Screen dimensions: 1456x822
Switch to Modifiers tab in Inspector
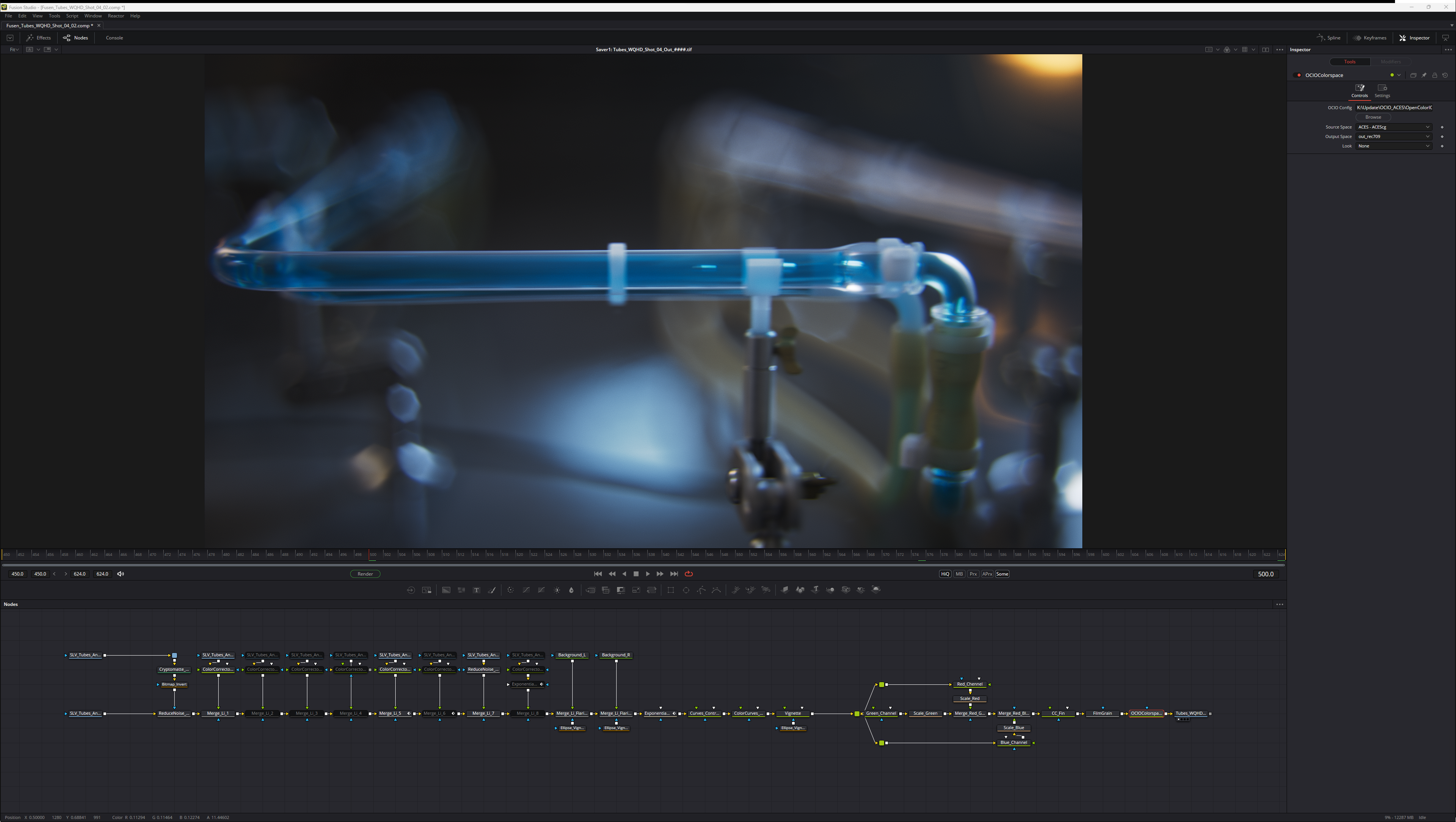[x=1390, y=61]
